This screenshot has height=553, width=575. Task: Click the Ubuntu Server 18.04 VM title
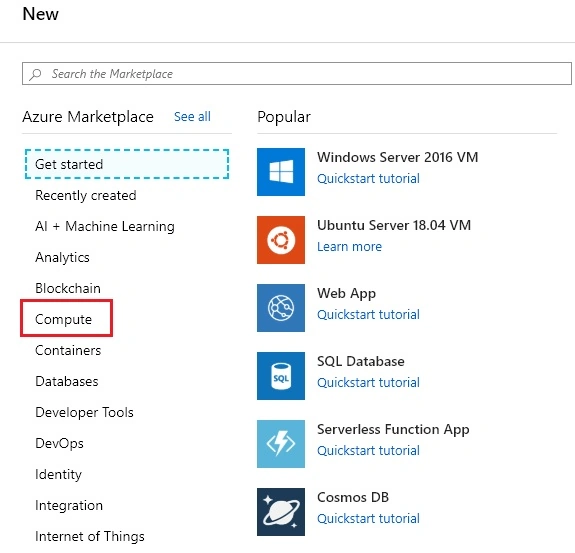[394, 225]
